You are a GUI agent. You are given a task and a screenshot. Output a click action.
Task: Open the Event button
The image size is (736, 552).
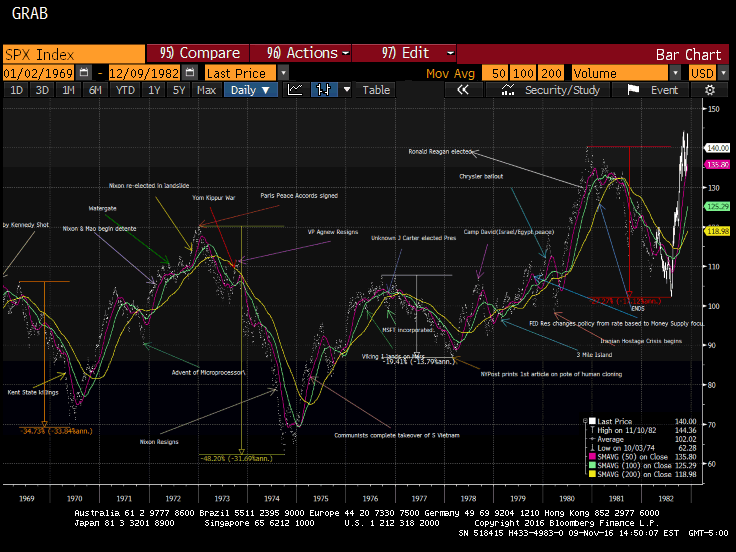click(650, 90)
